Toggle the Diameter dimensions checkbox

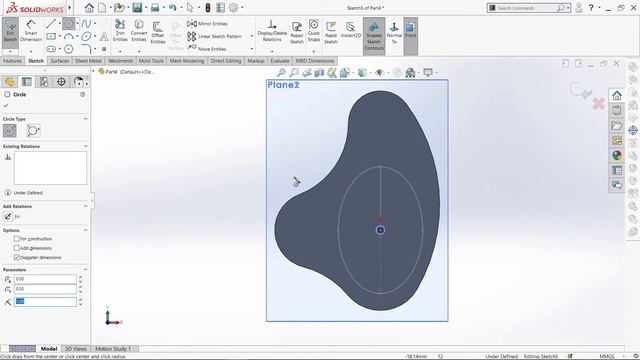(x=17, y=257)
